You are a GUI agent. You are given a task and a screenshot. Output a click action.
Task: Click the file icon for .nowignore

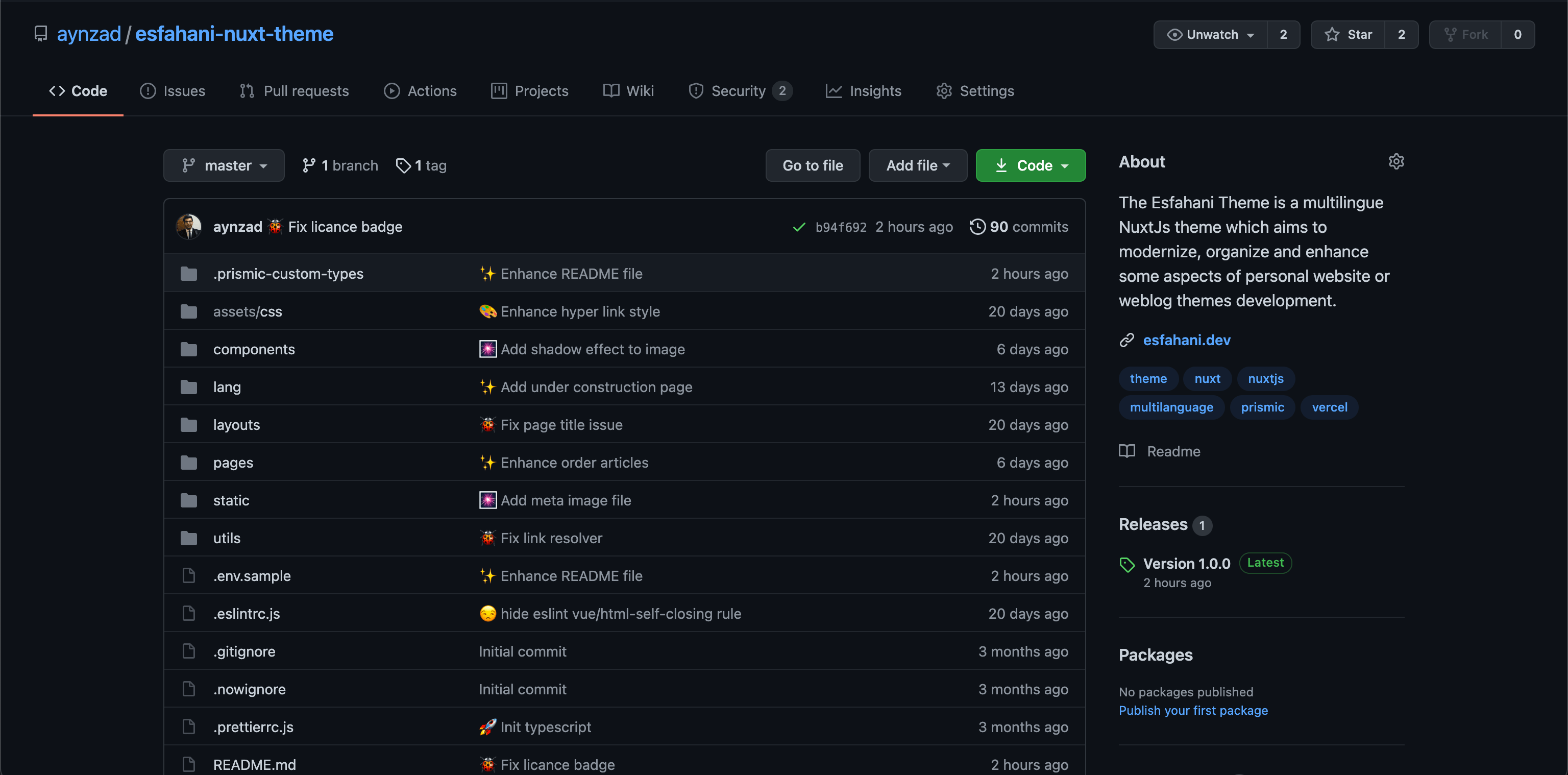(x=189, y=689)
